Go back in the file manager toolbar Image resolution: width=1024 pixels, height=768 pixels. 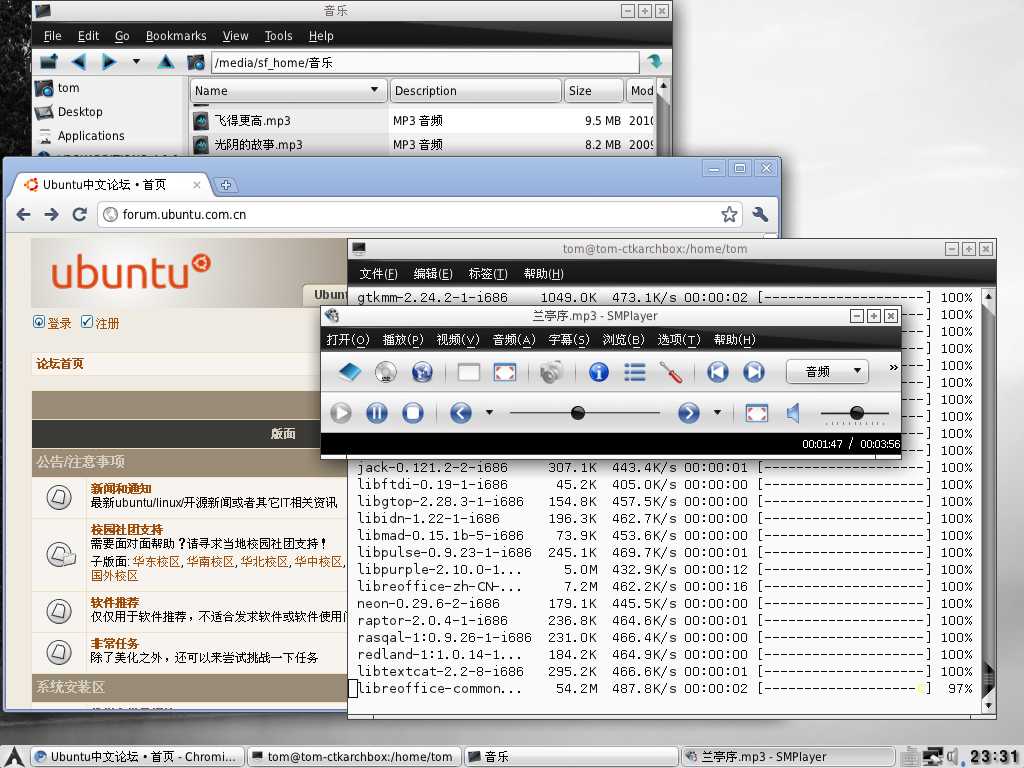(x=80, y=62)
